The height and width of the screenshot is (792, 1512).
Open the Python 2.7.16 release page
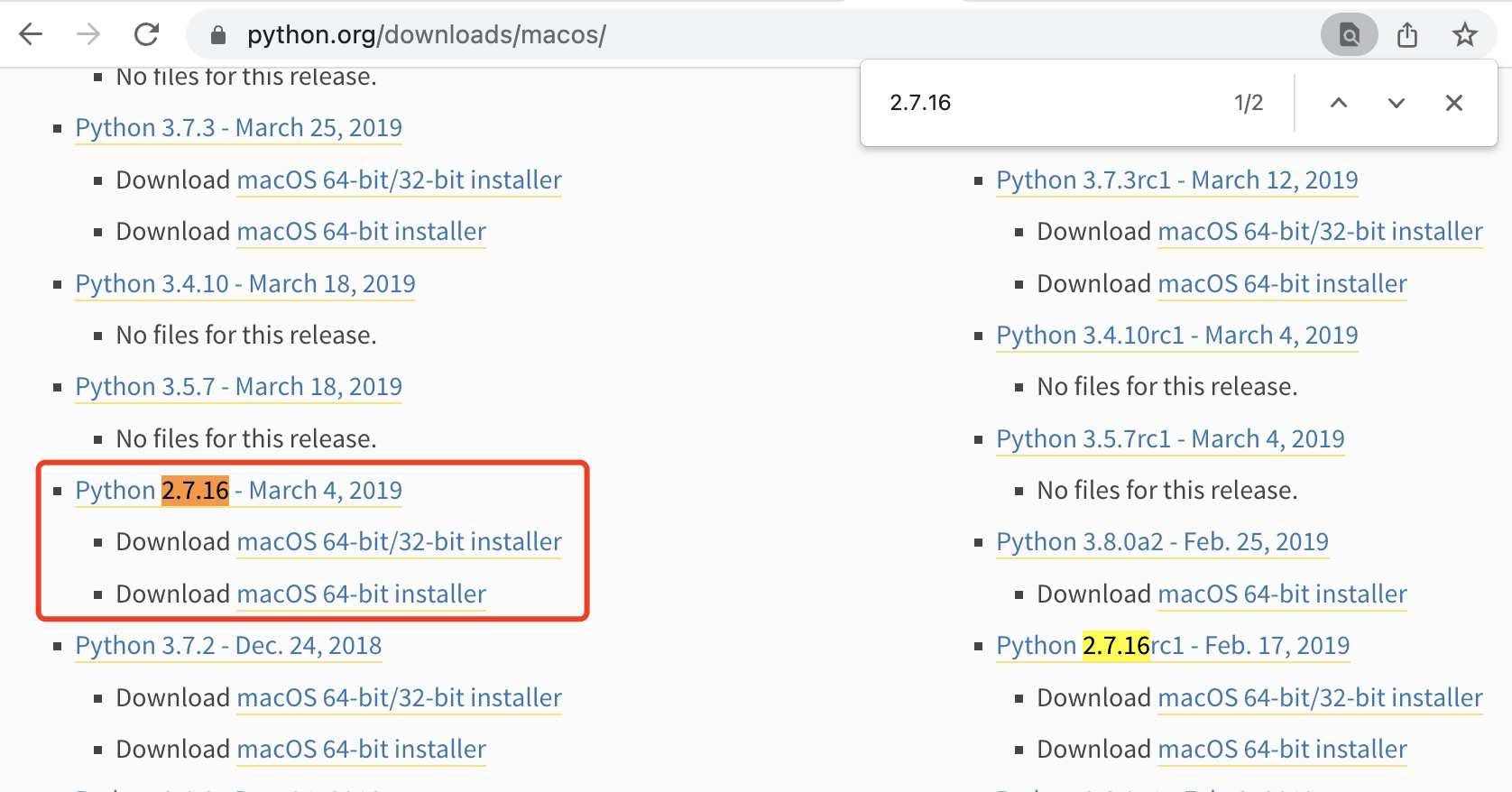(x=237, y=490)
